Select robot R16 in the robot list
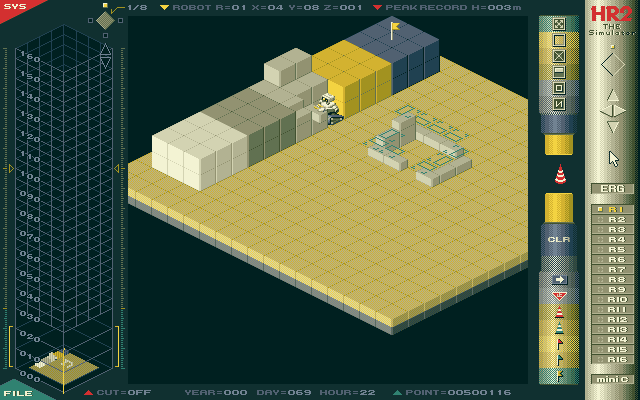640x400 pixels. tap(614, 359)
